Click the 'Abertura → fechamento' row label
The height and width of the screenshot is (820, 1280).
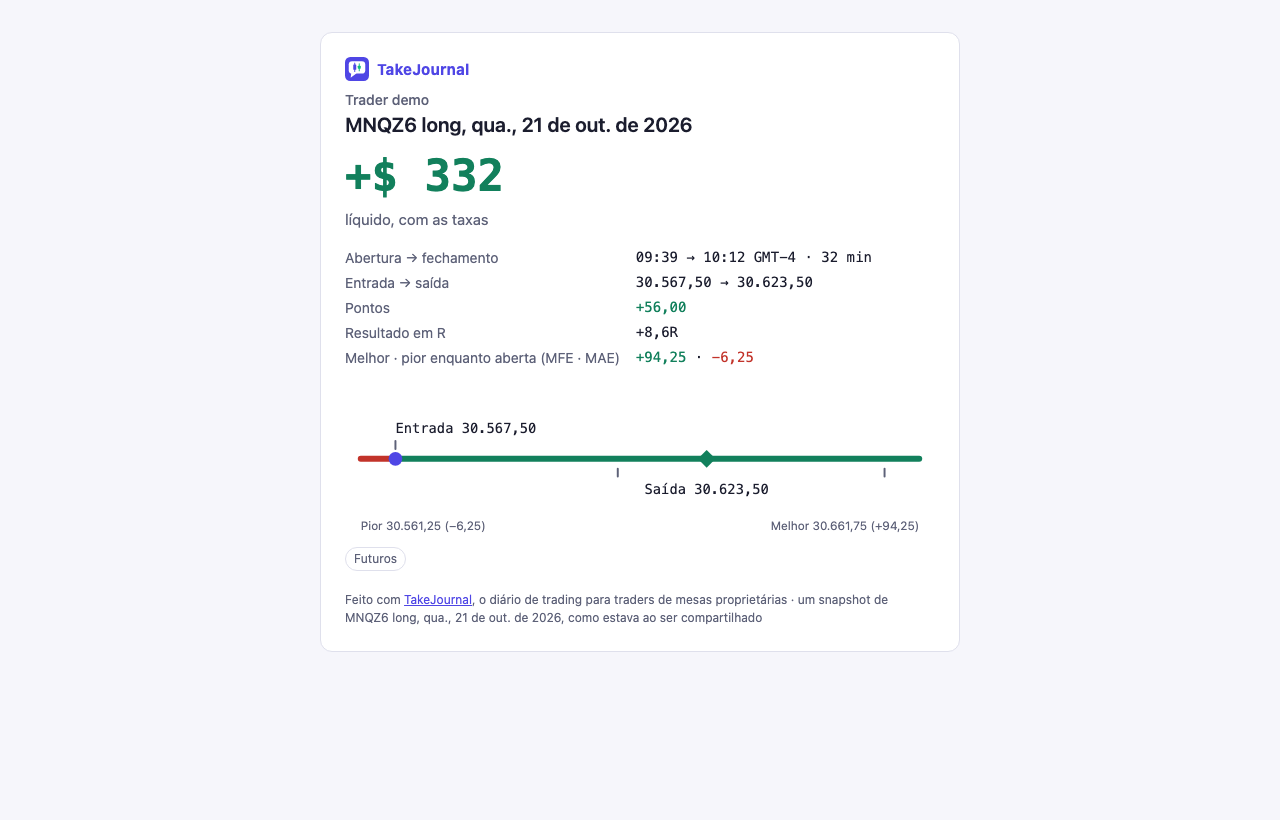(x=421, y=258)
